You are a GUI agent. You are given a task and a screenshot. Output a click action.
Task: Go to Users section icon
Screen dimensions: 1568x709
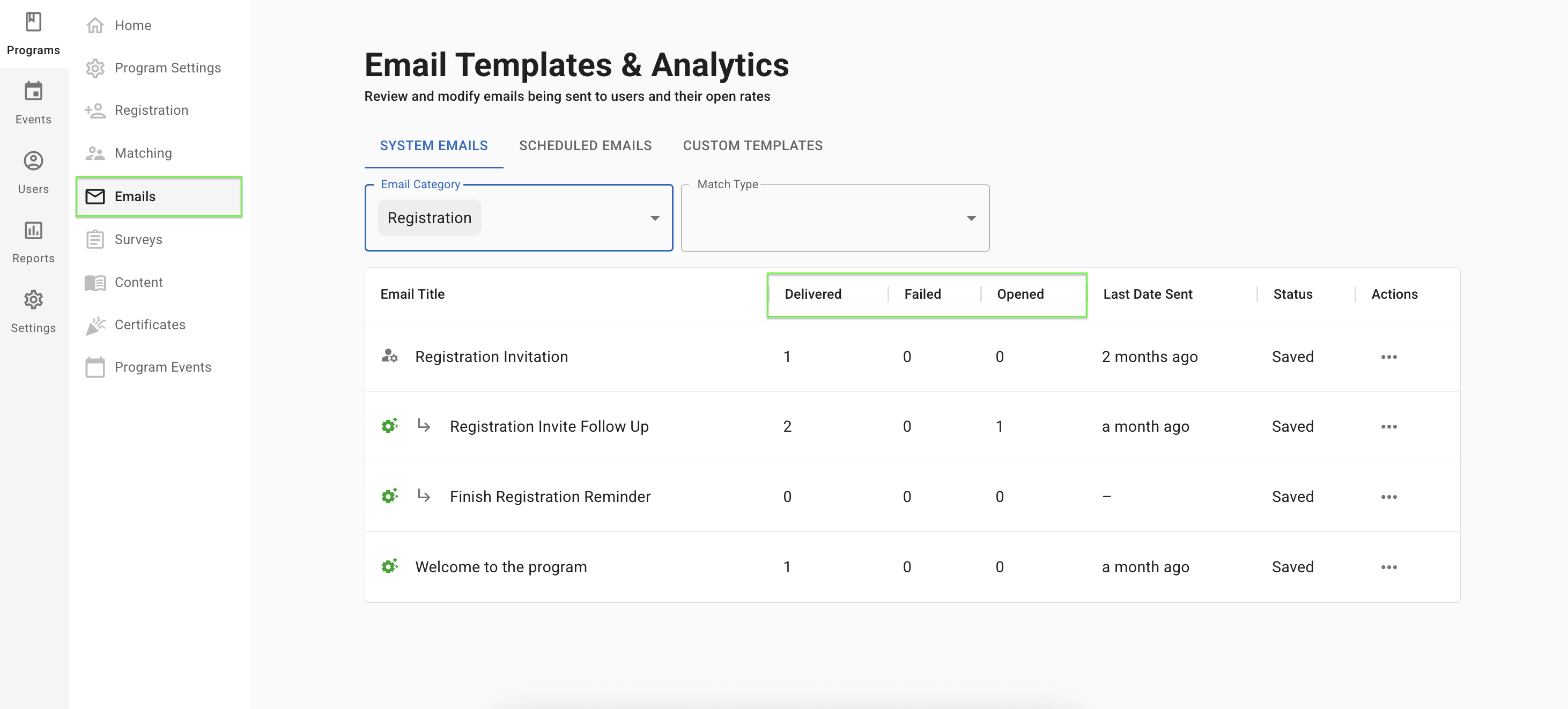(33, 161)
